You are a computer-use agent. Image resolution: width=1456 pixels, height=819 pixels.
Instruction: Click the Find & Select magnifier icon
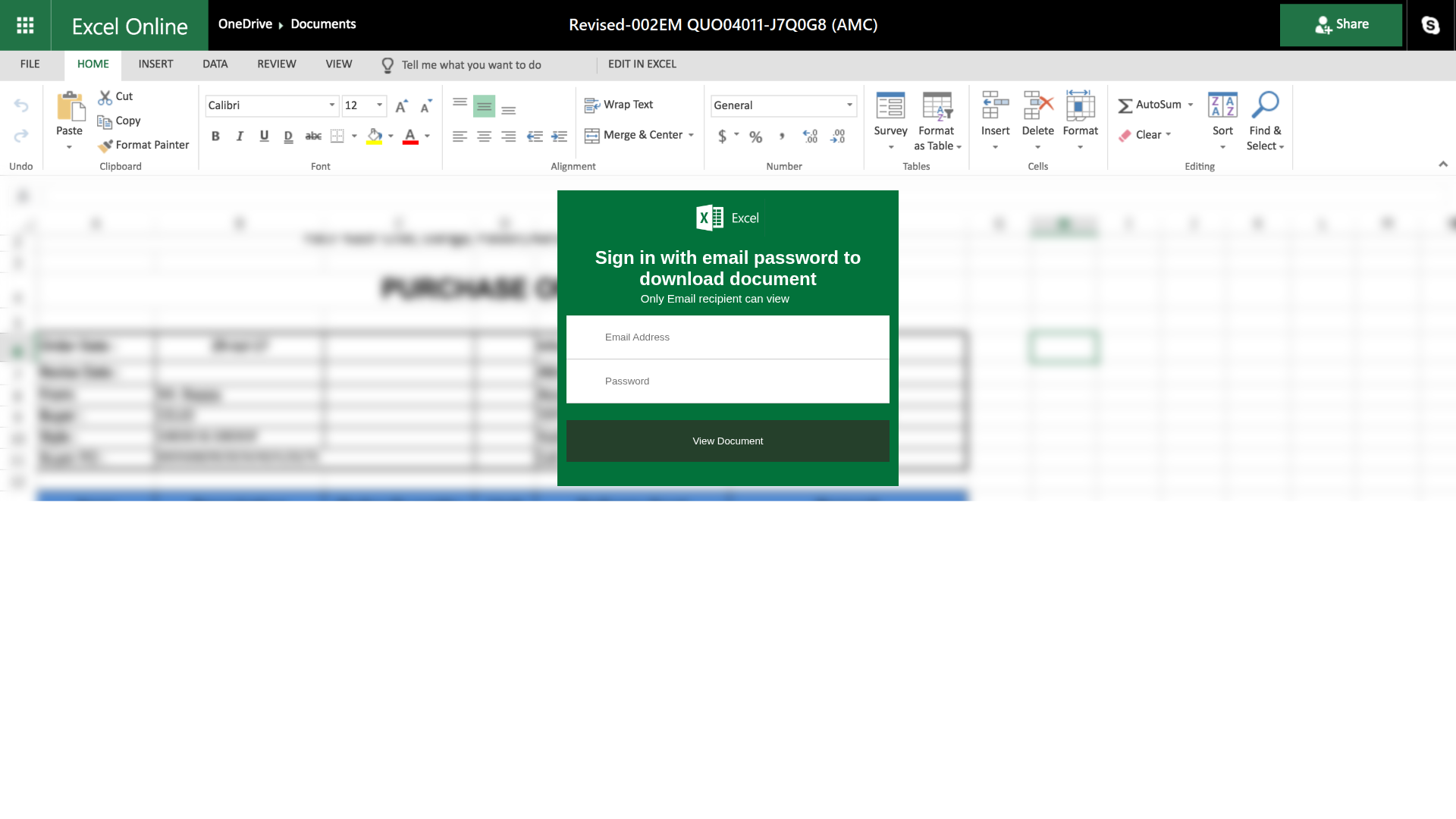pos(1265,105)
